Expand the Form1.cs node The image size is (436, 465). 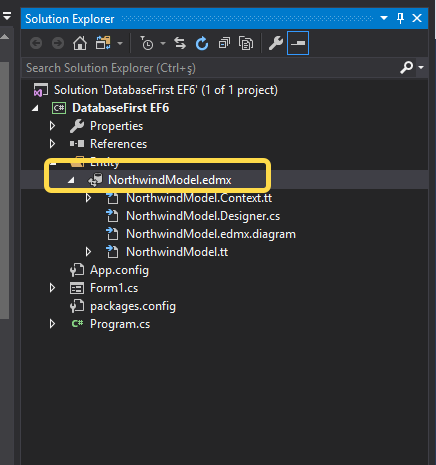[x=52, y=288]
